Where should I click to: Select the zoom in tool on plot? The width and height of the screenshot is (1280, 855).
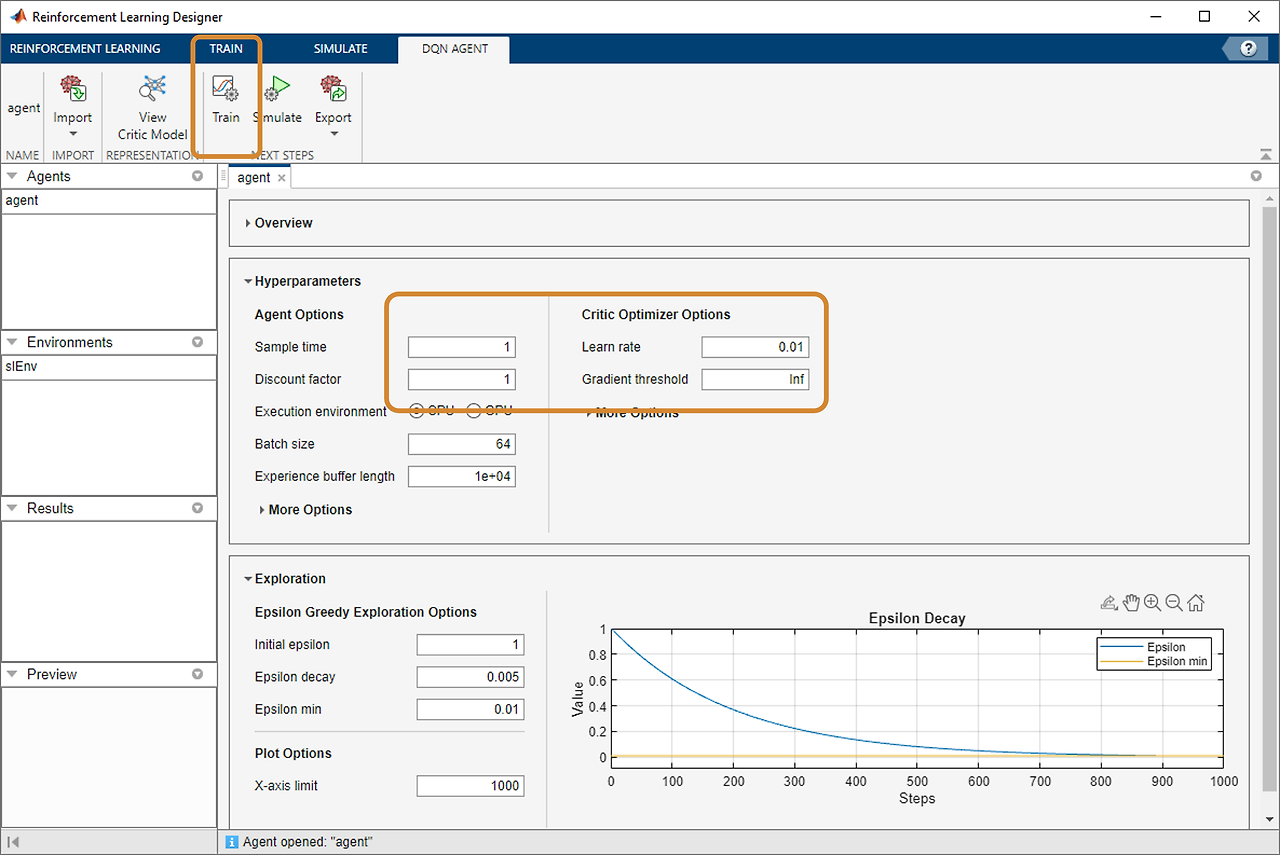[1152, 602]
